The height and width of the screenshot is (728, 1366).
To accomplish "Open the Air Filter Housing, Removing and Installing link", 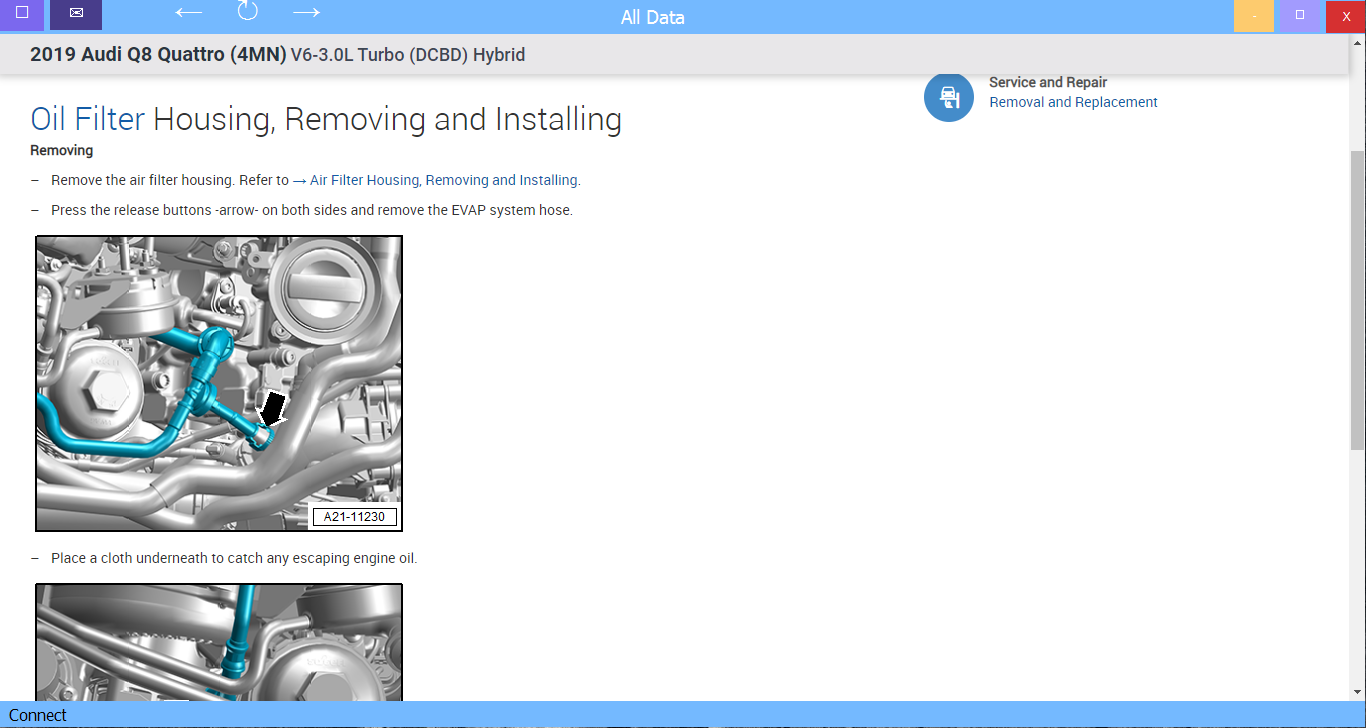I will pyautogui.click(x=444, y=180).
